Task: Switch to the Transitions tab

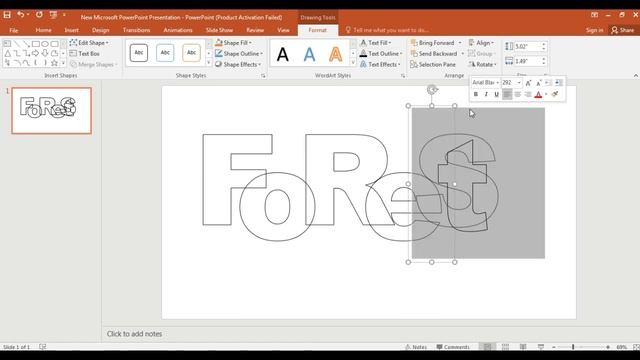Action: pos(136,30)
